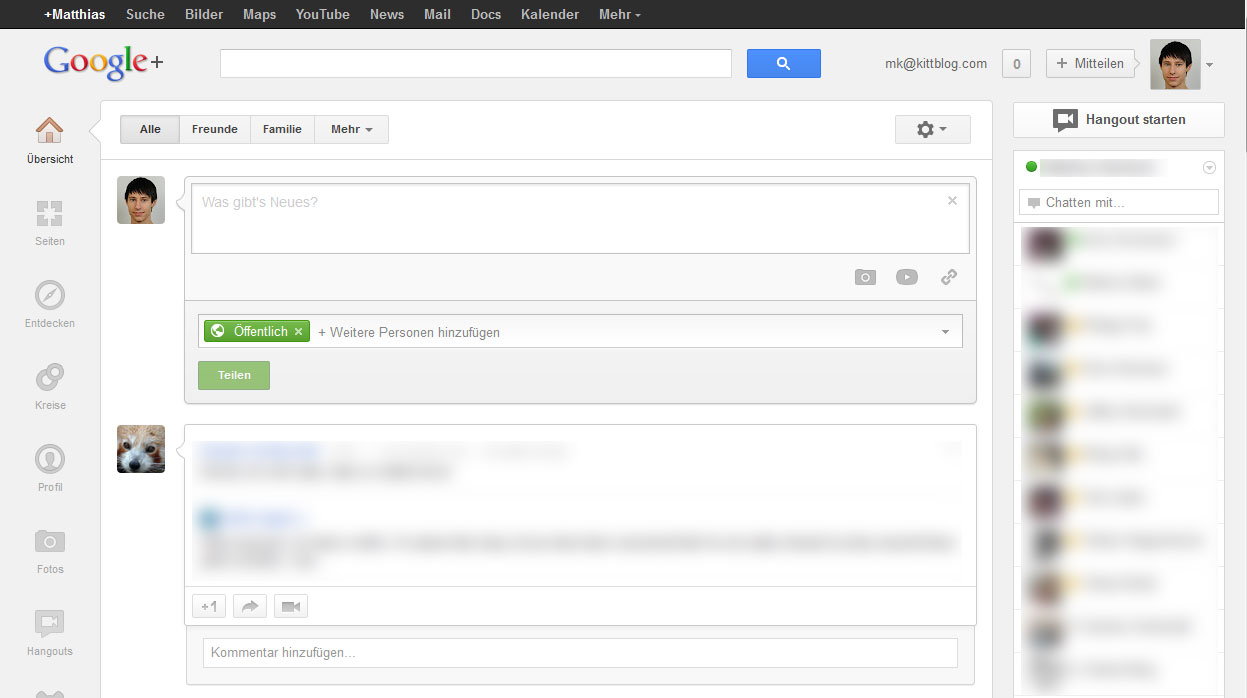
Task: Switch to the Freunde stream tab
Action: click(214, 129)
